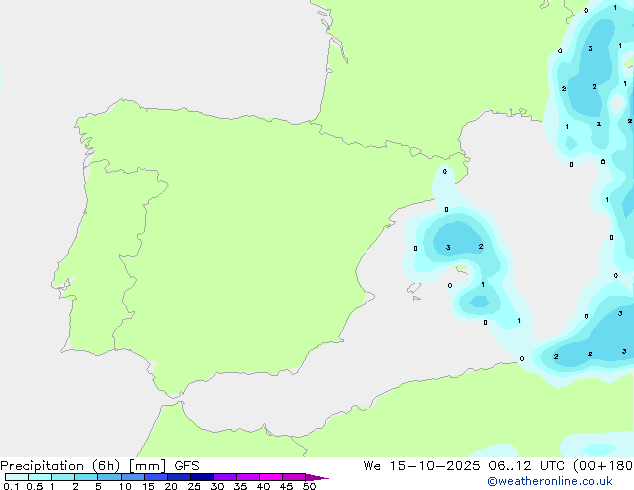Screen dimensions: 634x490
Task: Click the 'Precipitation (6h)' title text
Action: [x=60, y=466]
